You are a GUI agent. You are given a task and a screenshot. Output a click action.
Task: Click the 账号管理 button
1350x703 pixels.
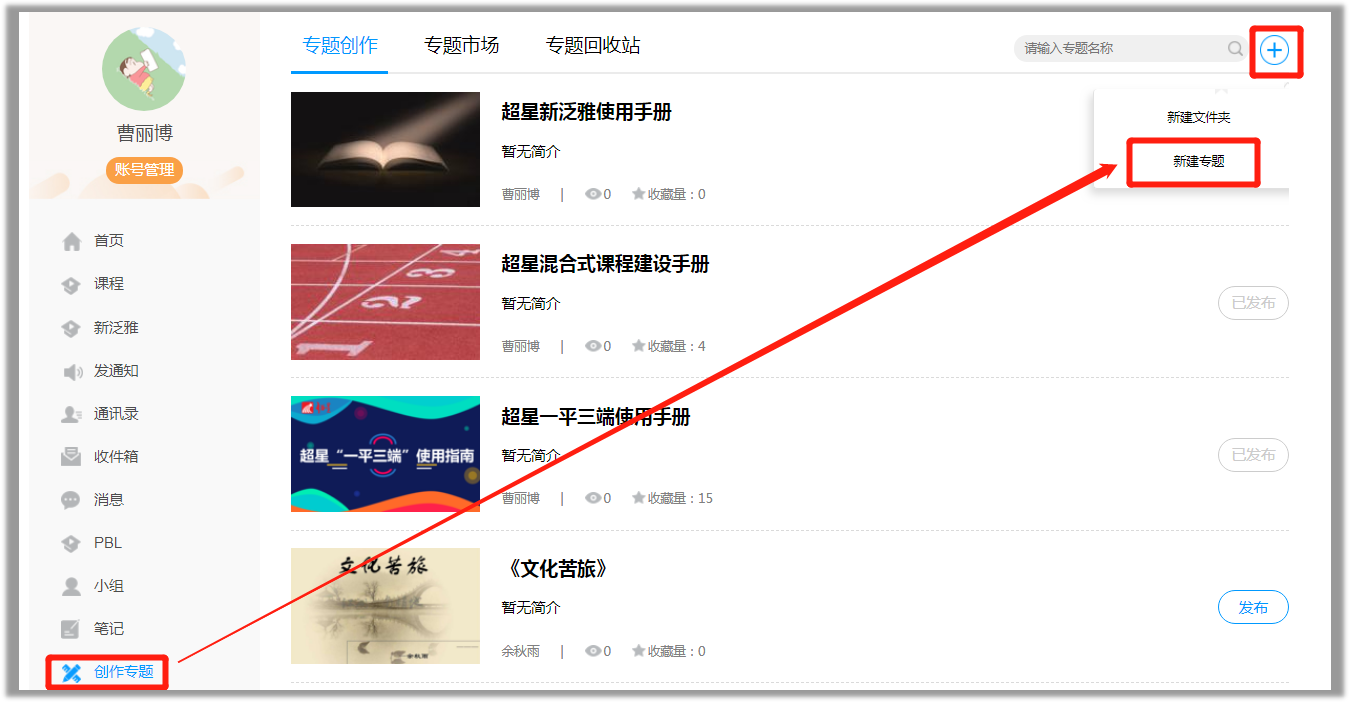coord(144,170)
